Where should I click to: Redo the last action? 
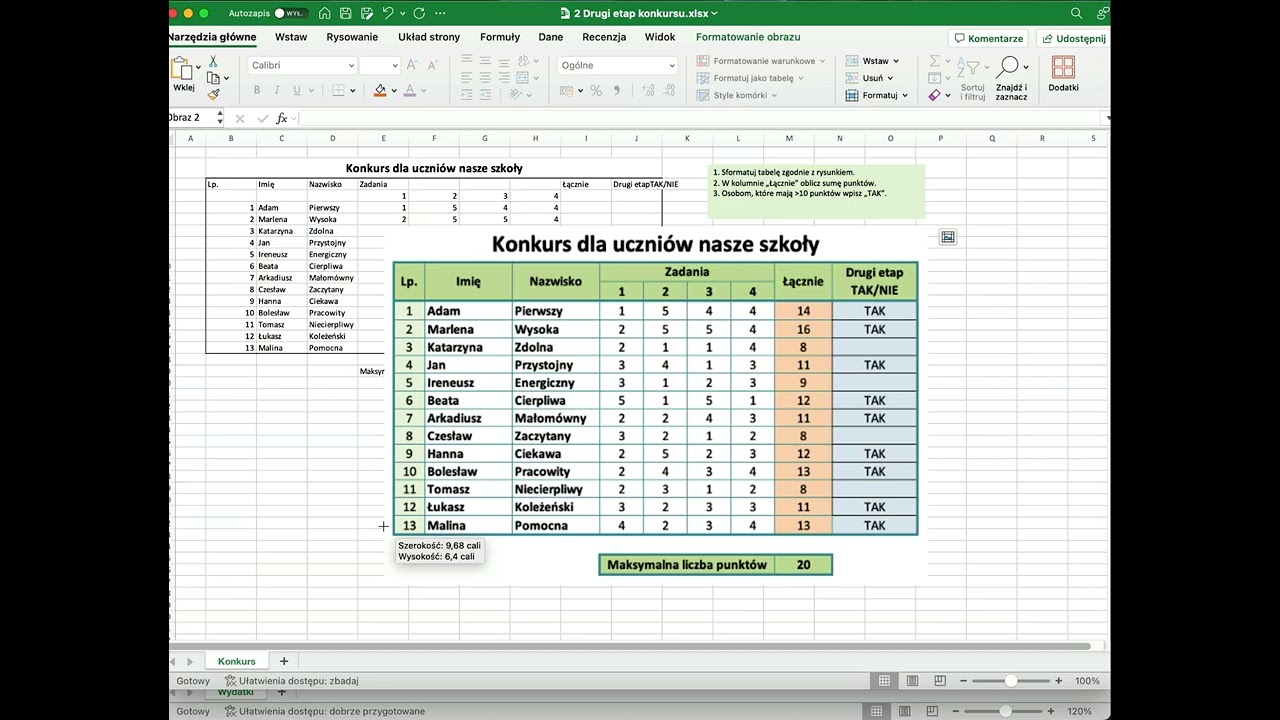pyautogui.click(x=419, y=13)
